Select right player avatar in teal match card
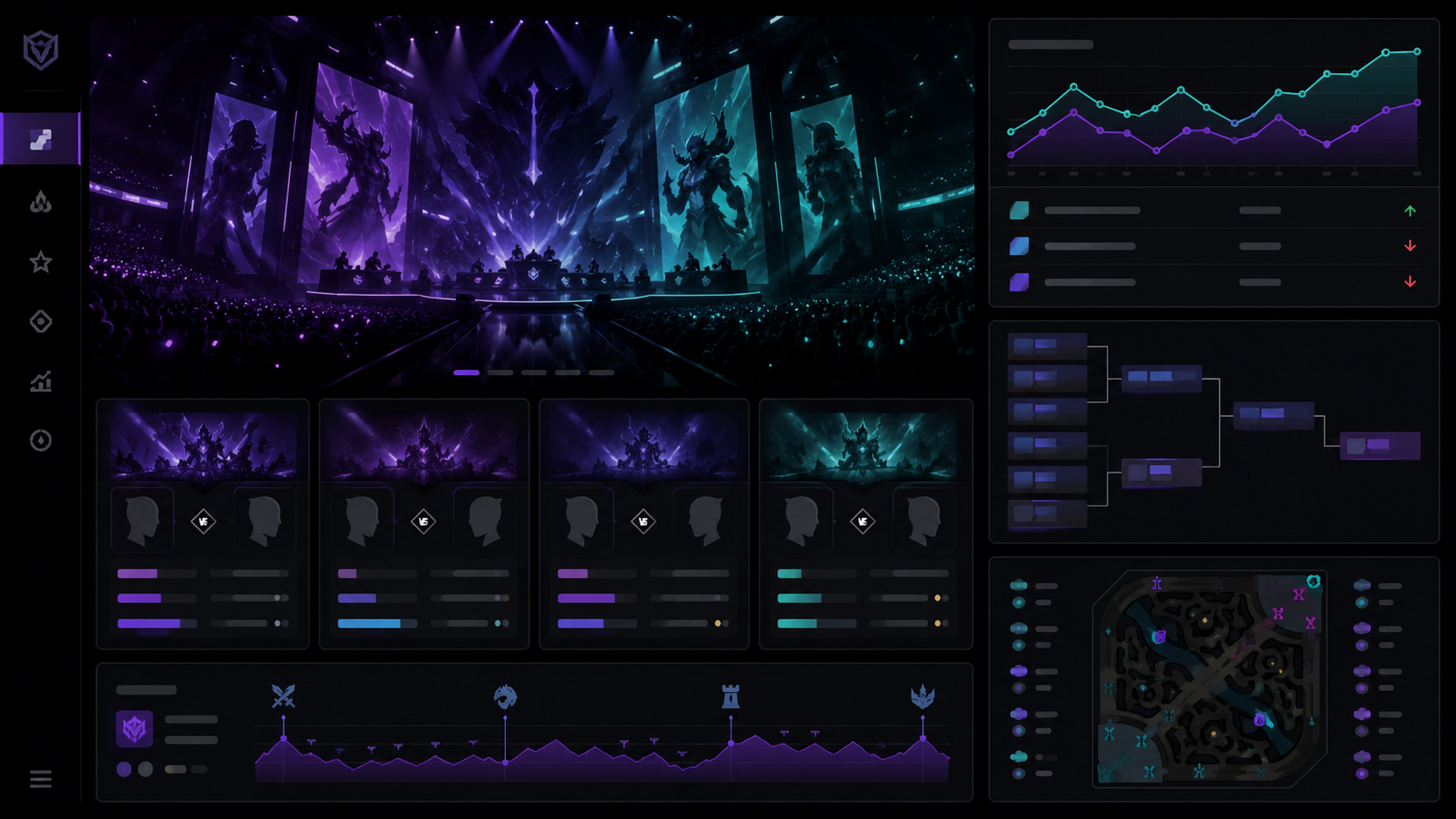1456x819 pixels. coord(924,520)
